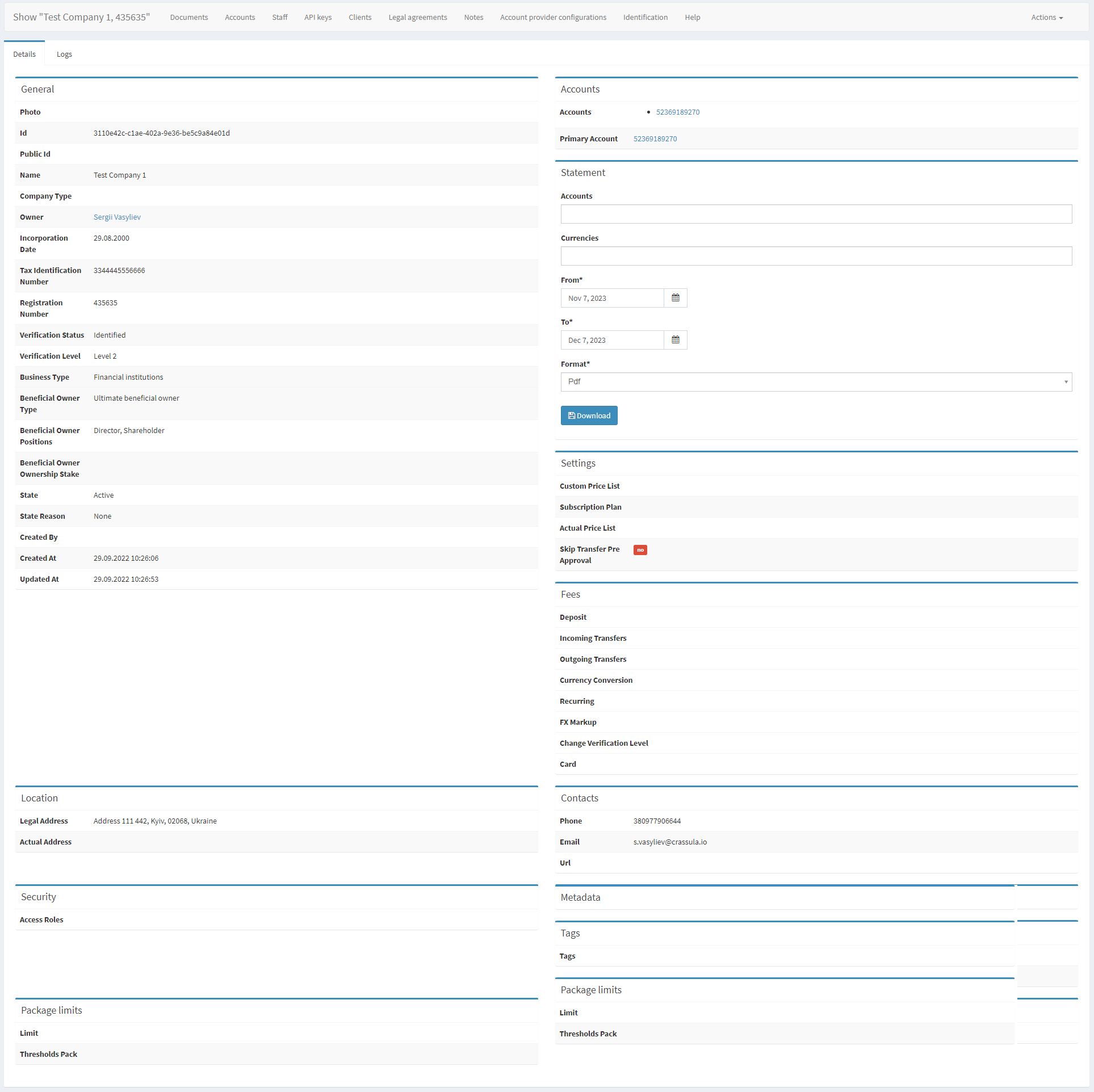This screenshot has height=1092, width=1094.
Task: Click the Skip Transfer Pre Approval 'no' badge
Action: [640, 550]
